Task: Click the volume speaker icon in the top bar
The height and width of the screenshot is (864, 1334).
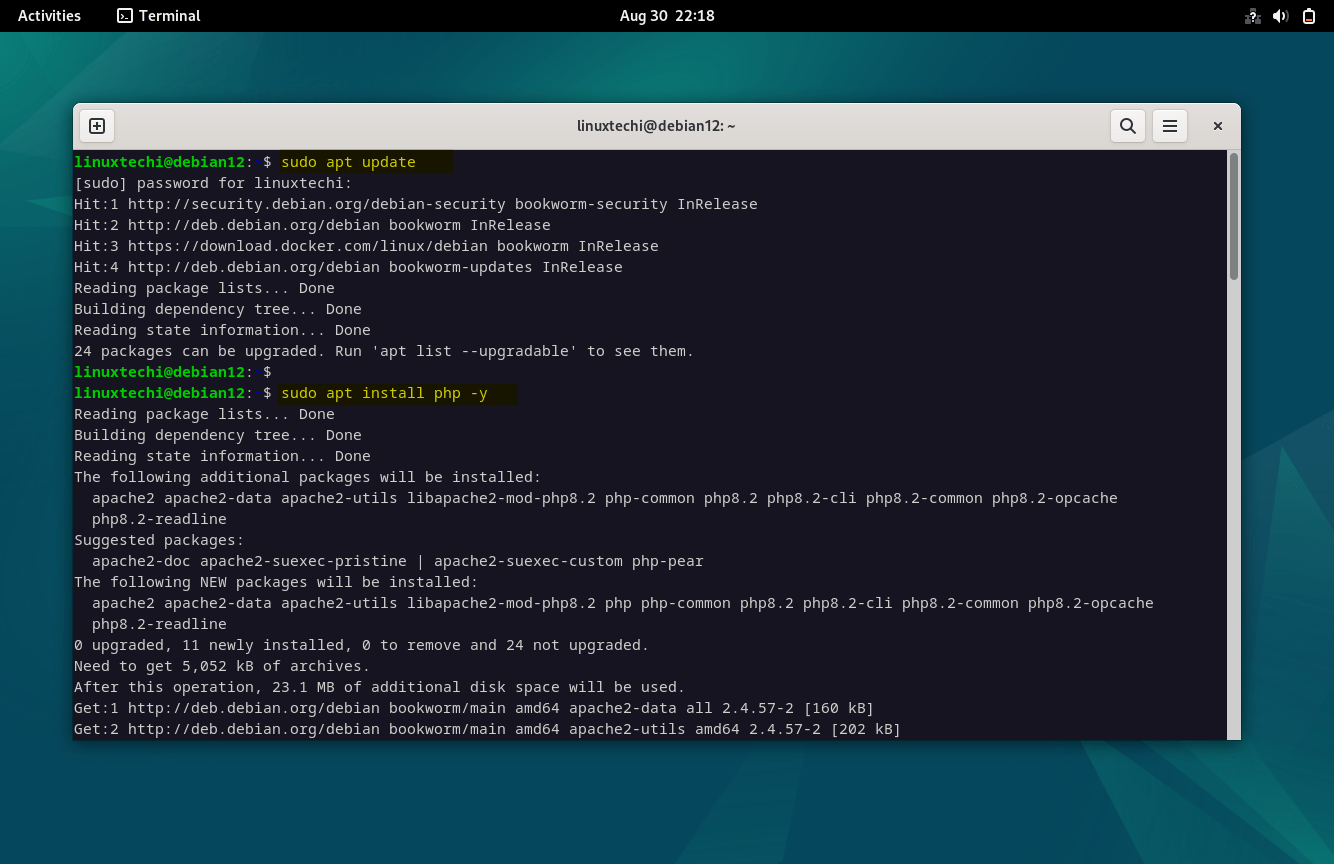Action: click(x=1281, y=15)
